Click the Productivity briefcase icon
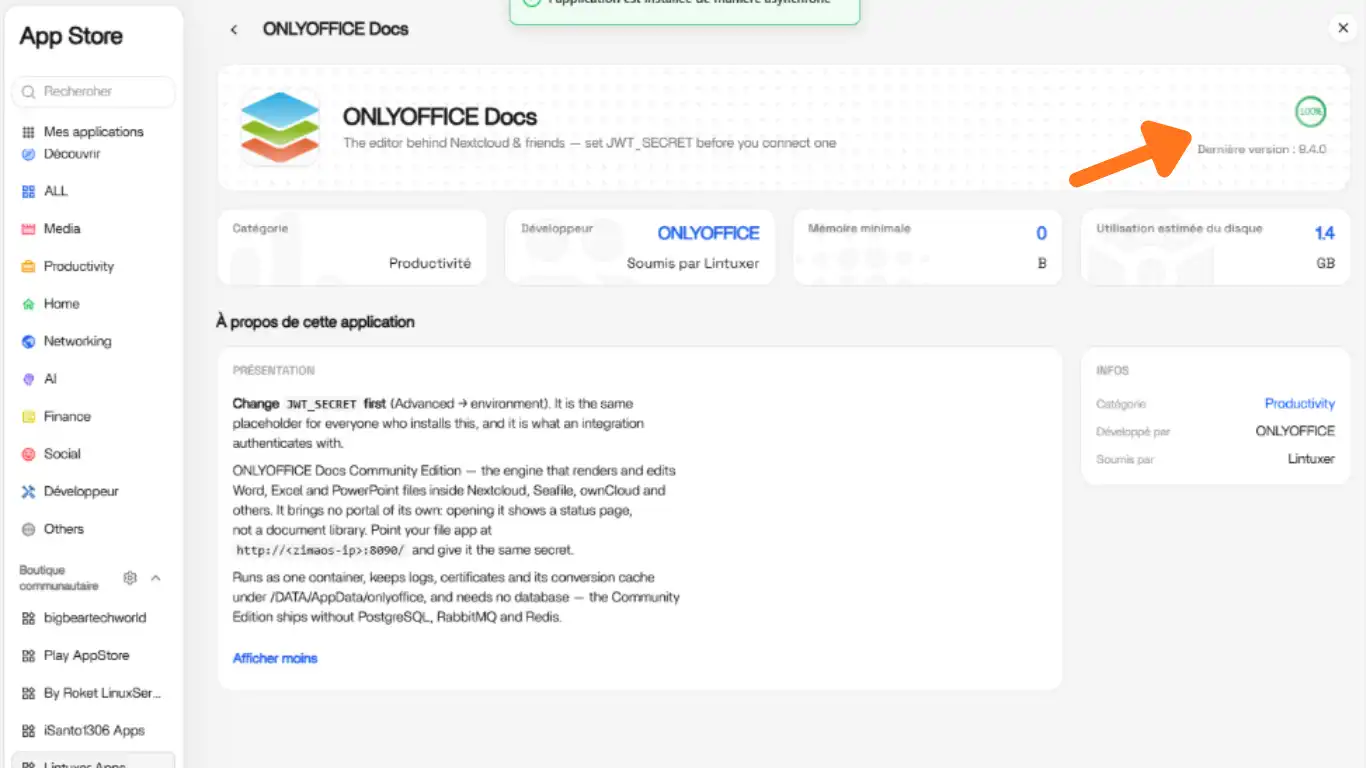 tap(28, 266)
